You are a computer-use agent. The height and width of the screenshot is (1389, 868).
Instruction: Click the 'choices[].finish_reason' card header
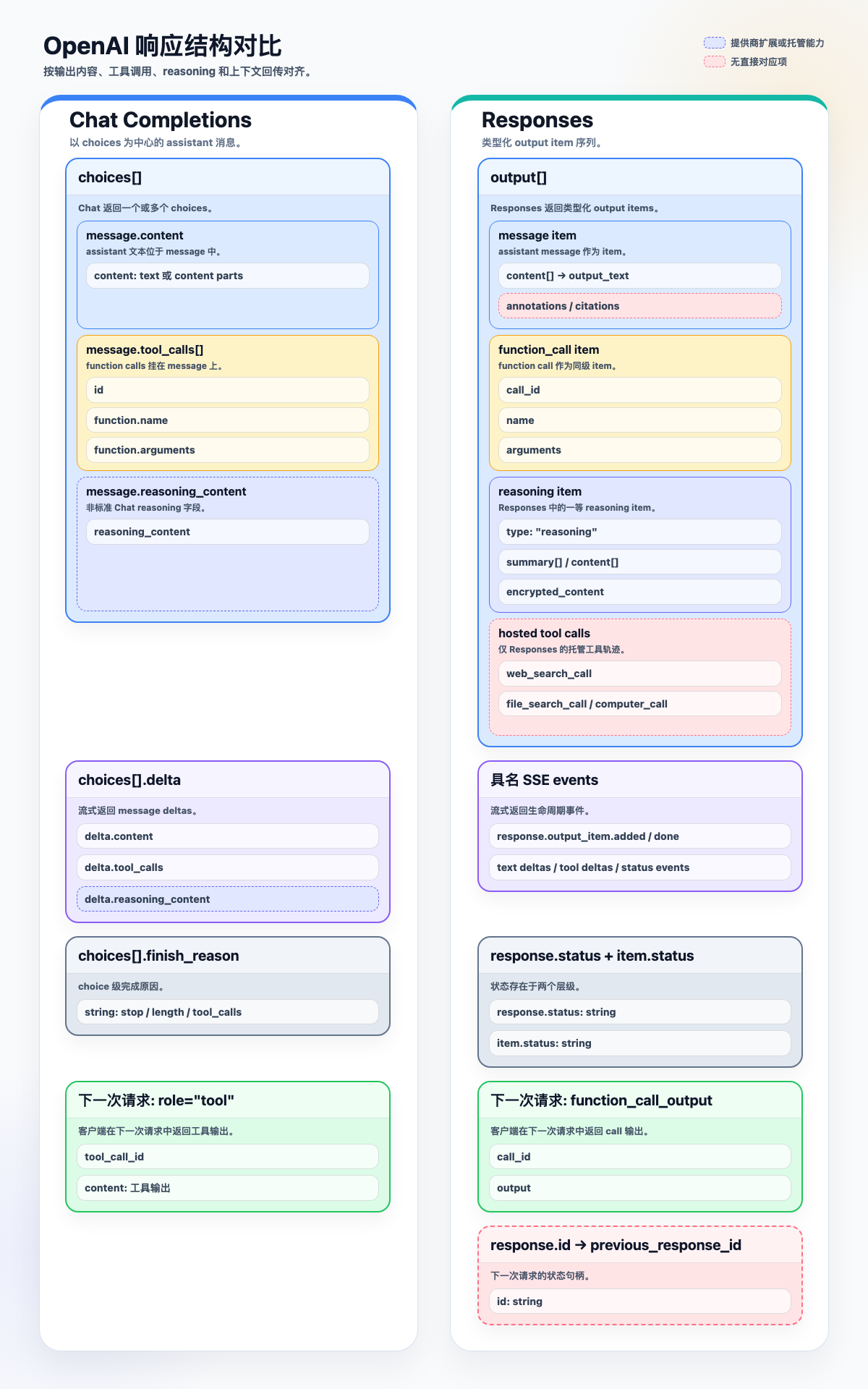228,956
